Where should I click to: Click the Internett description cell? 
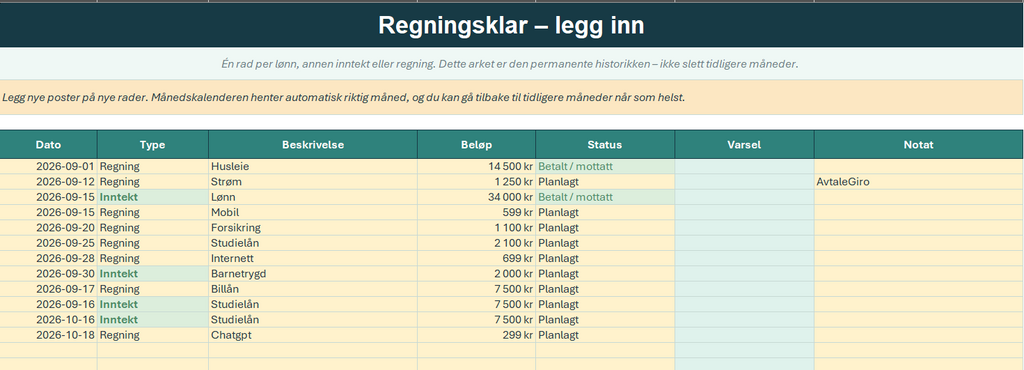(313, 258)
